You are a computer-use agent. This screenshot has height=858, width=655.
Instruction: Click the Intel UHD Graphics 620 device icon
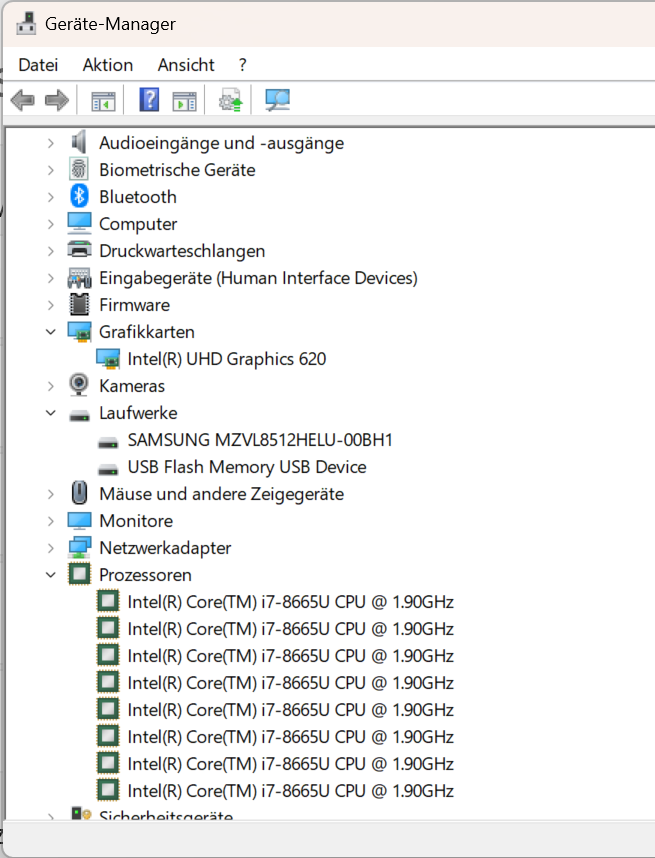108,358
